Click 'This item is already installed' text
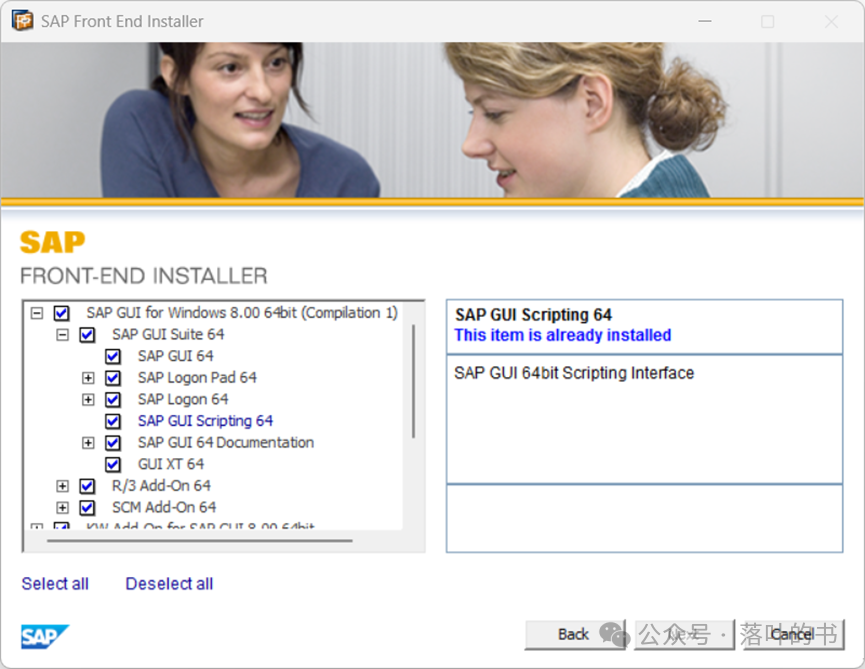 pos(563,335)
